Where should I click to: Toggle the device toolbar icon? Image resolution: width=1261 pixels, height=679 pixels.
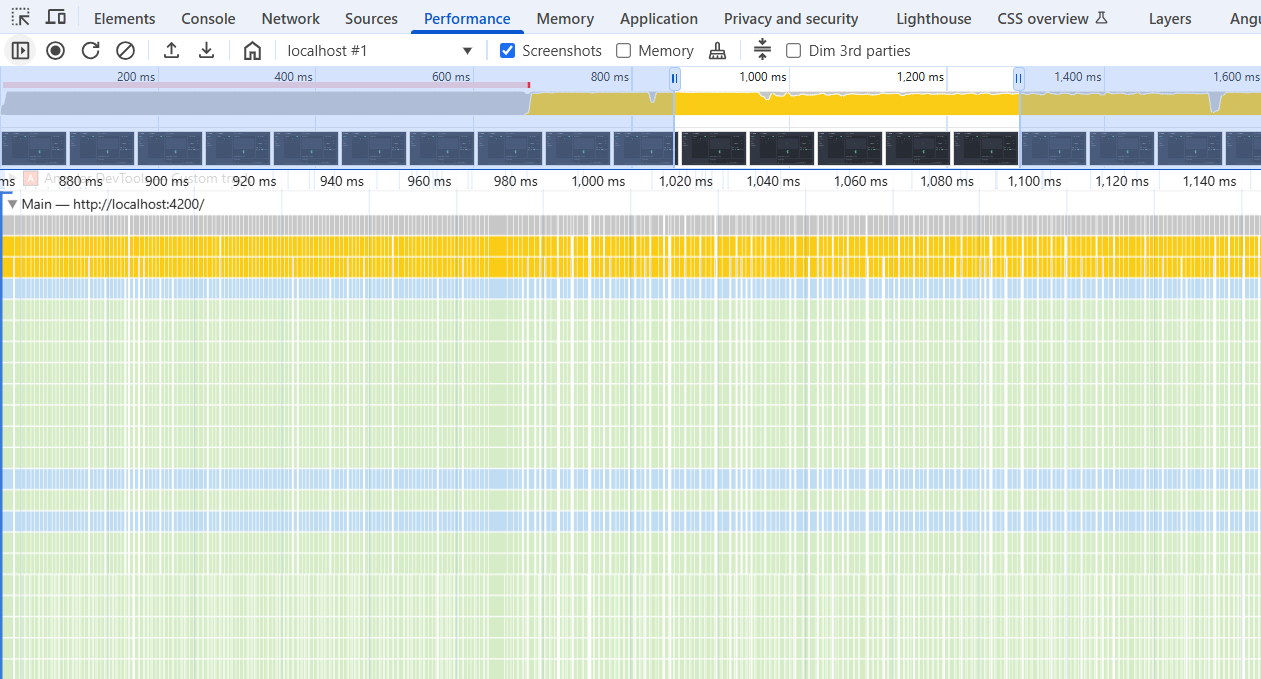(x=56, y=18)
